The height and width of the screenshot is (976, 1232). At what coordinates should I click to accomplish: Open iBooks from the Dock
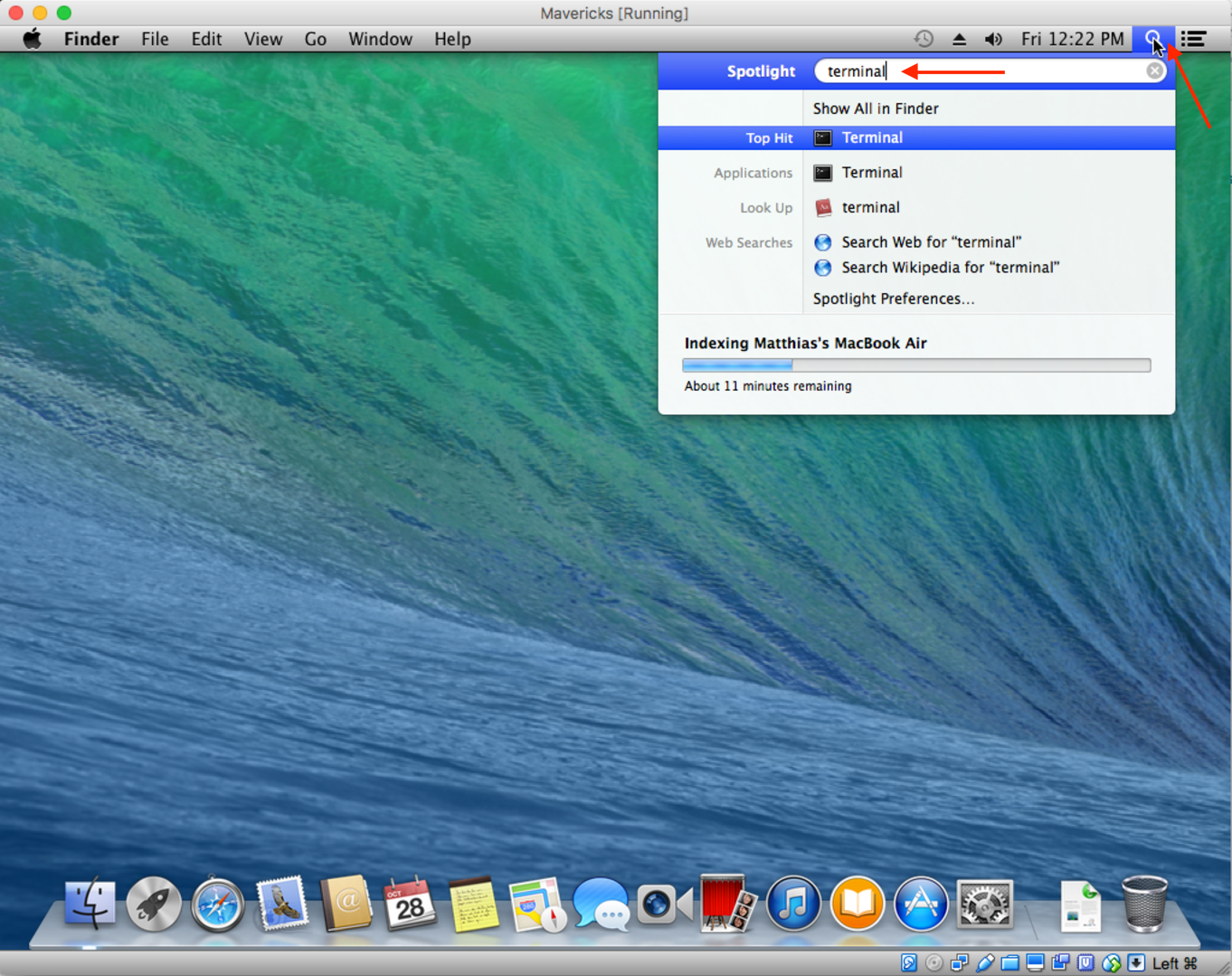[x=857, y=905]
